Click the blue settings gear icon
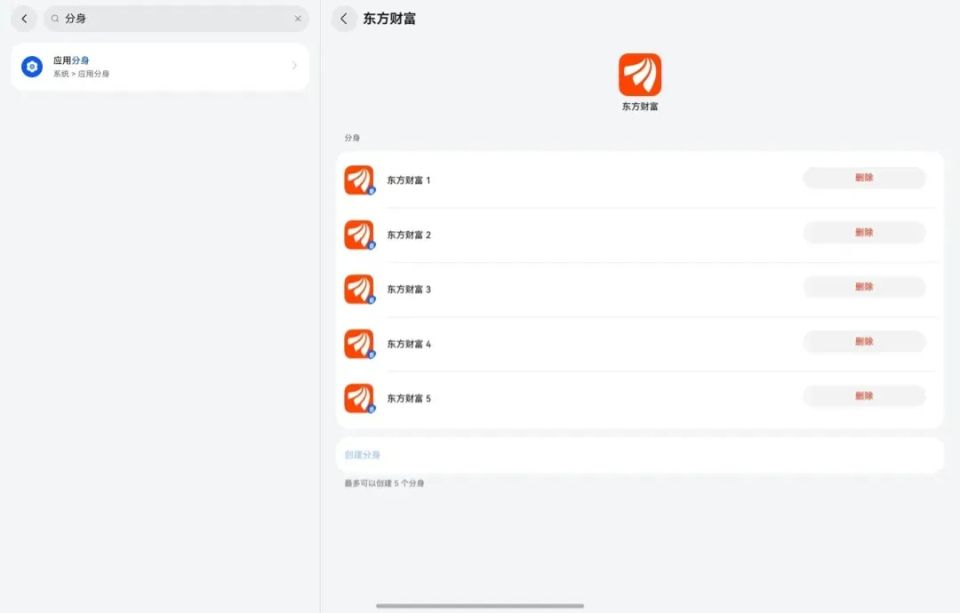Screen dimensions: 960x613 point(32,67)
